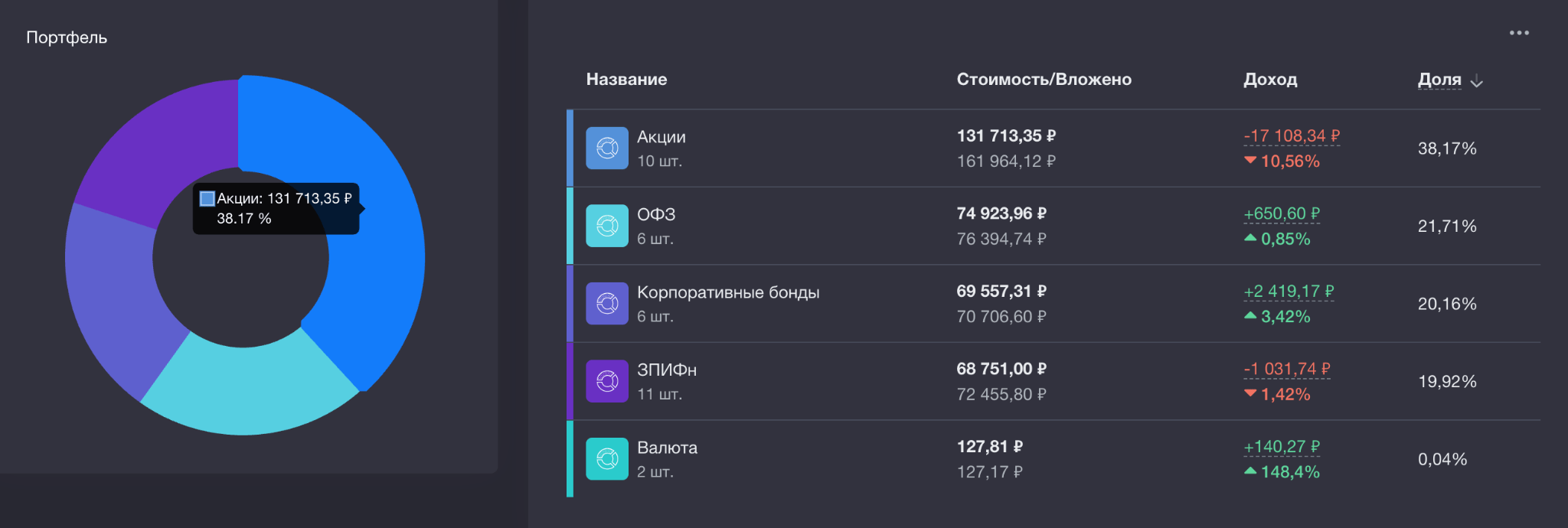Image resolution: width=1568 pixels, height=528 pixels.
Task: Click the Валюта row name
Action: (x=667, y=448)
